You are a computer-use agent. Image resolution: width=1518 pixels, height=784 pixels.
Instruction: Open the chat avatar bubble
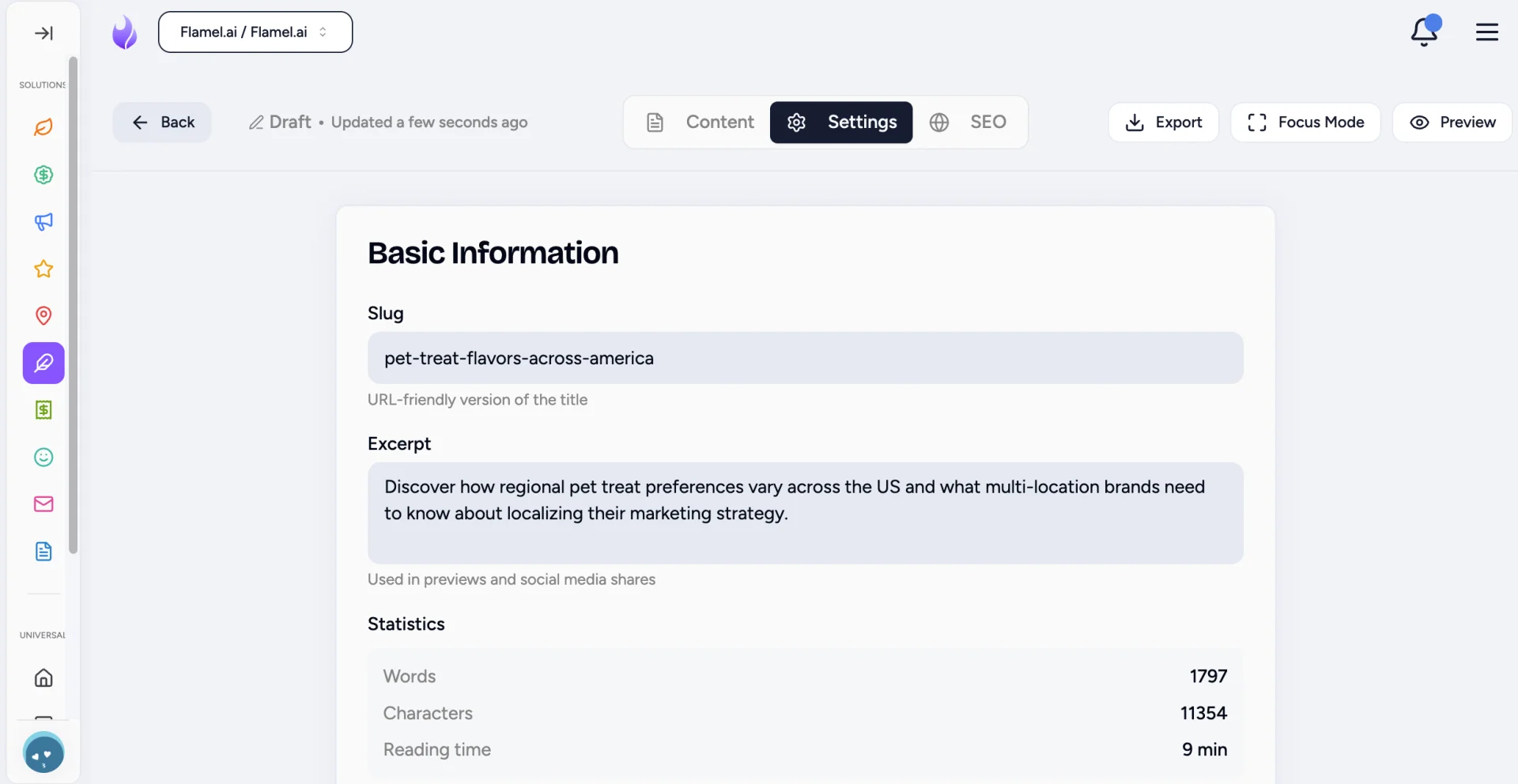tap(43, 753)
